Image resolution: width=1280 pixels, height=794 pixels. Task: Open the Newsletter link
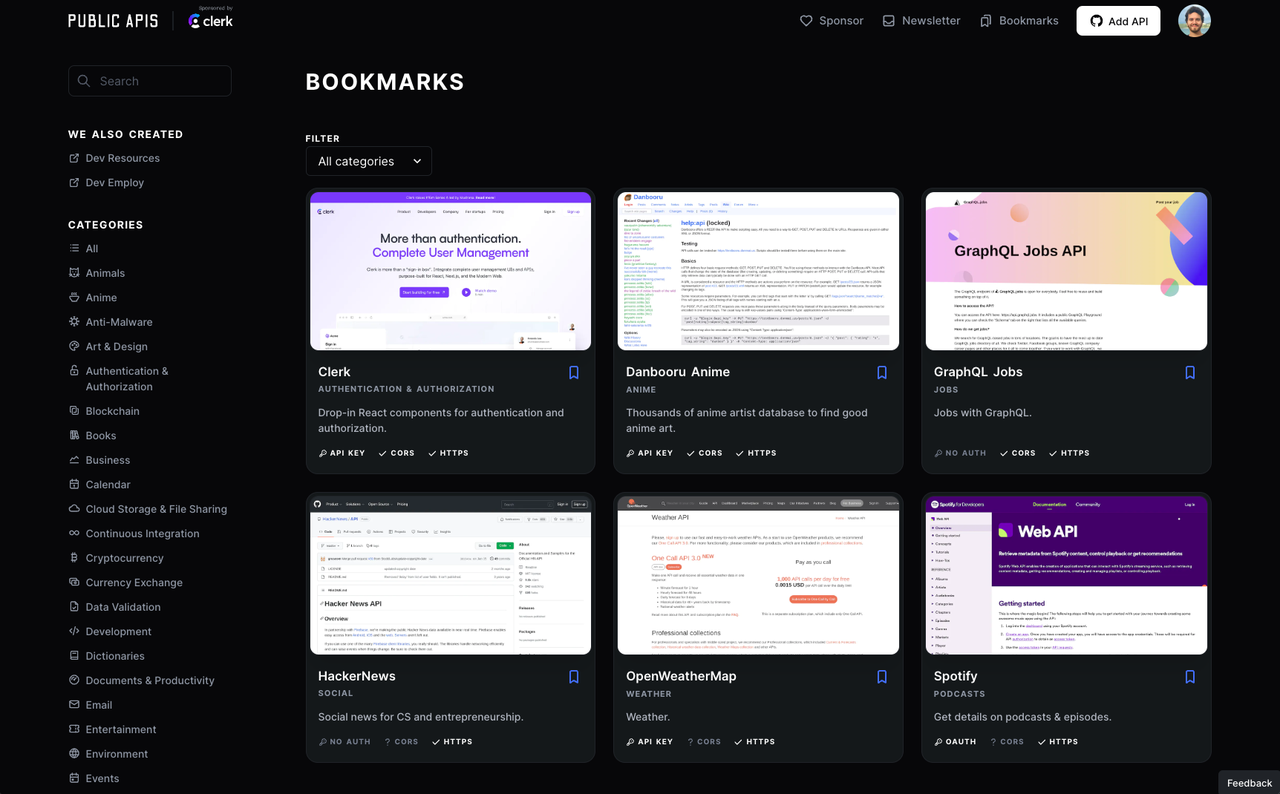(x=921, y=20)
